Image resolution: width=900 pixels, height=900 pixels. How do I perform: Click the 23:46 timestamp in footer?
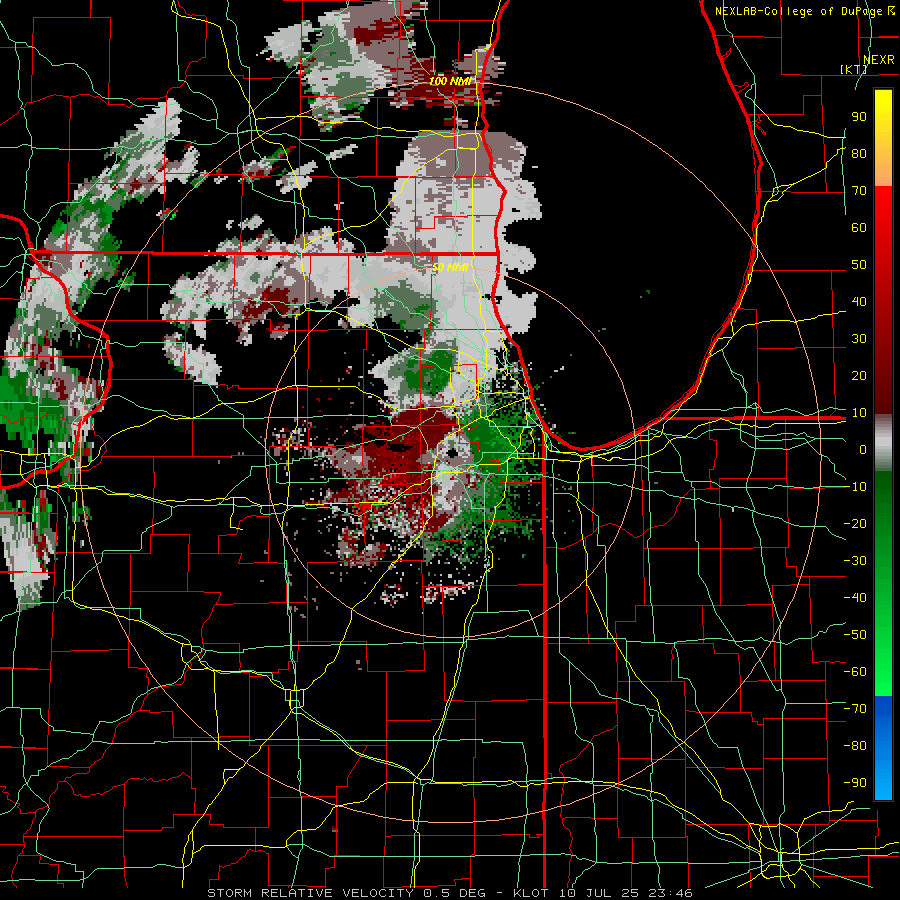click(x=672, y=893)
